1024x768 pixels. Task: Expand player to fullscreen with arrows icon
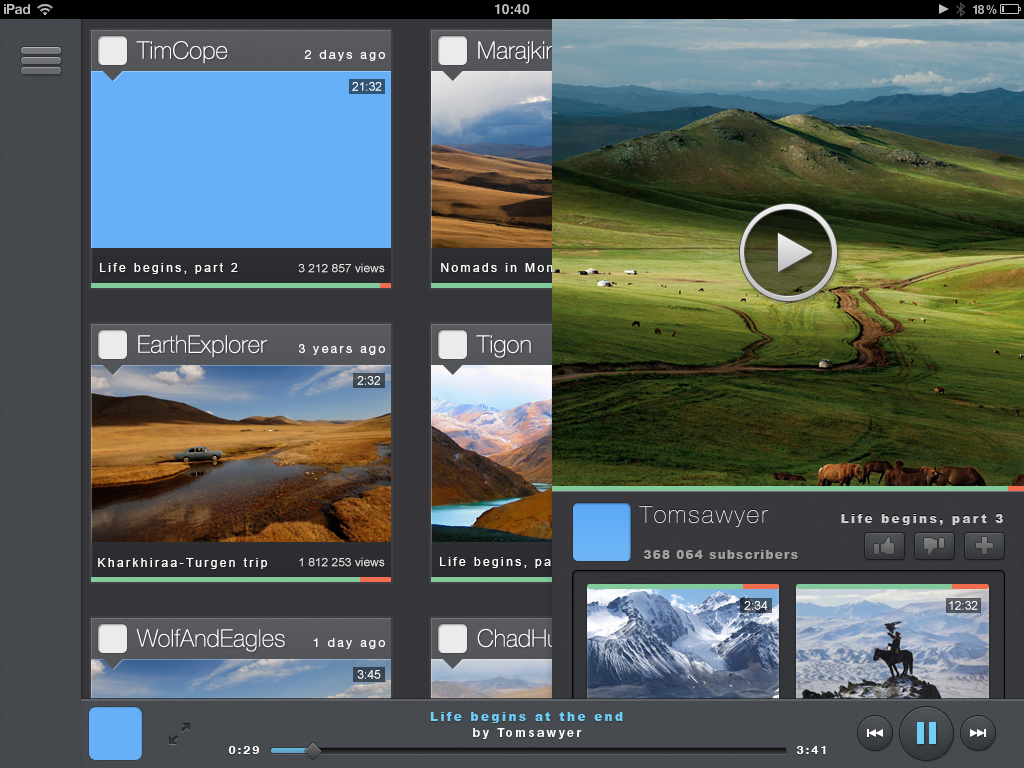tap(179, 733)
